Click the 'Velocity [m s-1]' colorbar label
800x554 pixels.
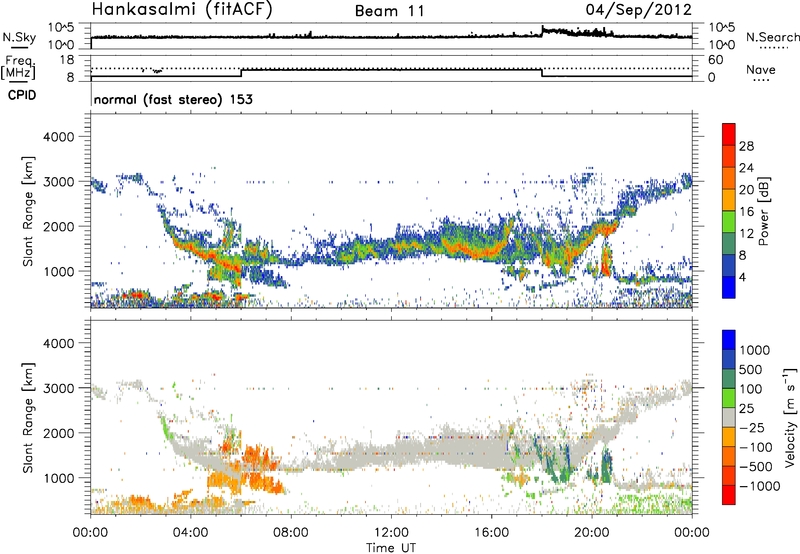pyautogui.click(x=790, y=417)
